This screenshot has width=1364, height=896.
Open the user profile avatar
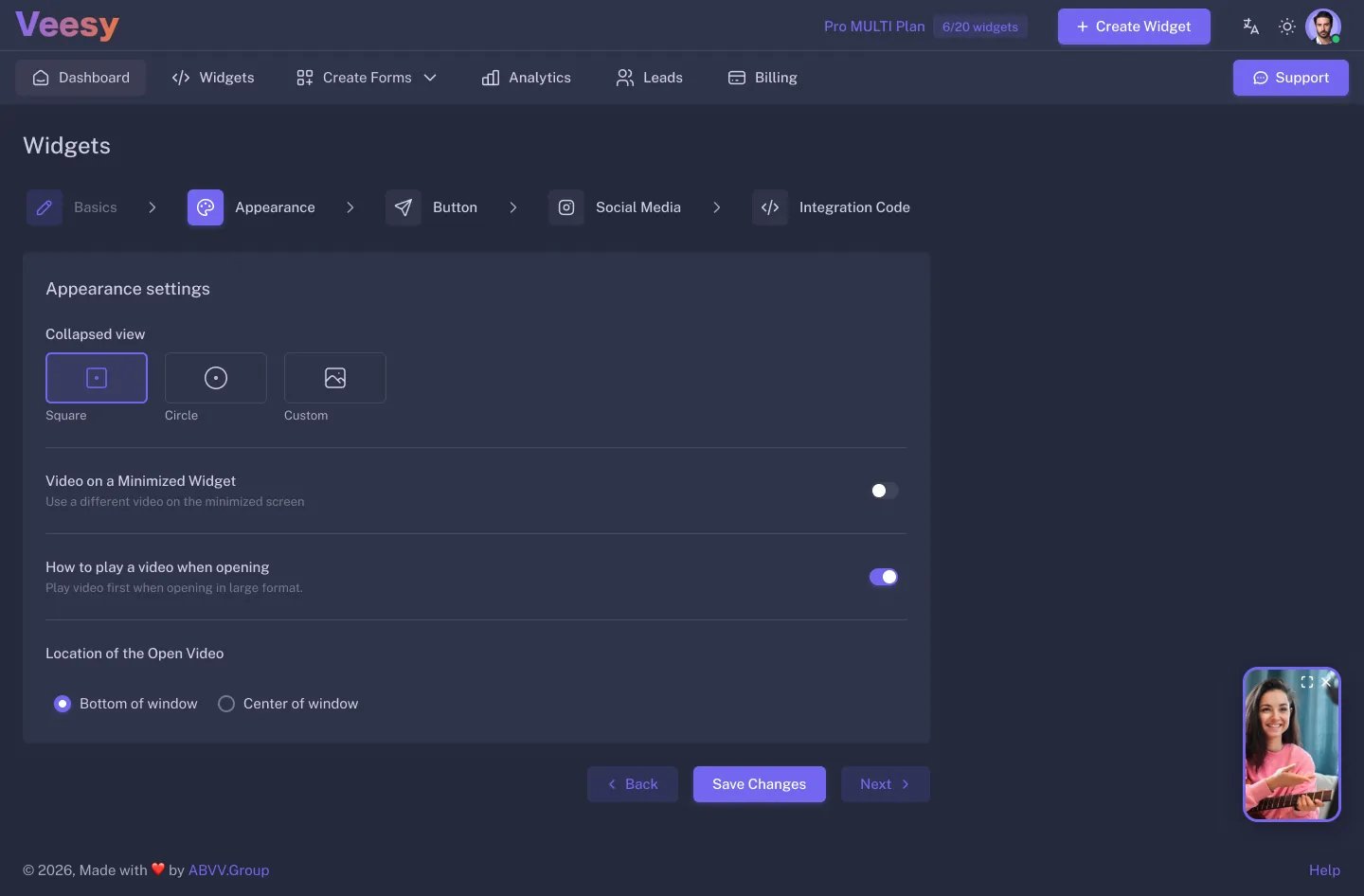point(1322,27)
